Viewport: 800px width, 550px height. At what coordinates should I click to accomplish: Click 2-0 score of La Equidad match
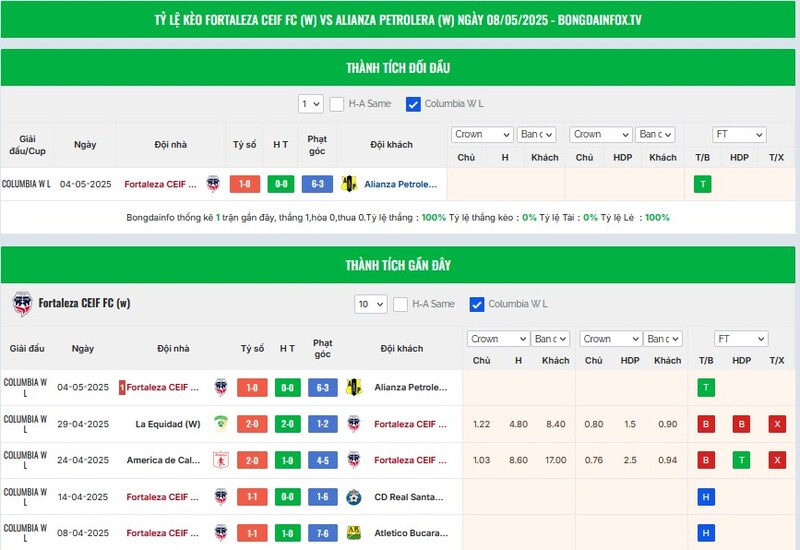[252, 424]
